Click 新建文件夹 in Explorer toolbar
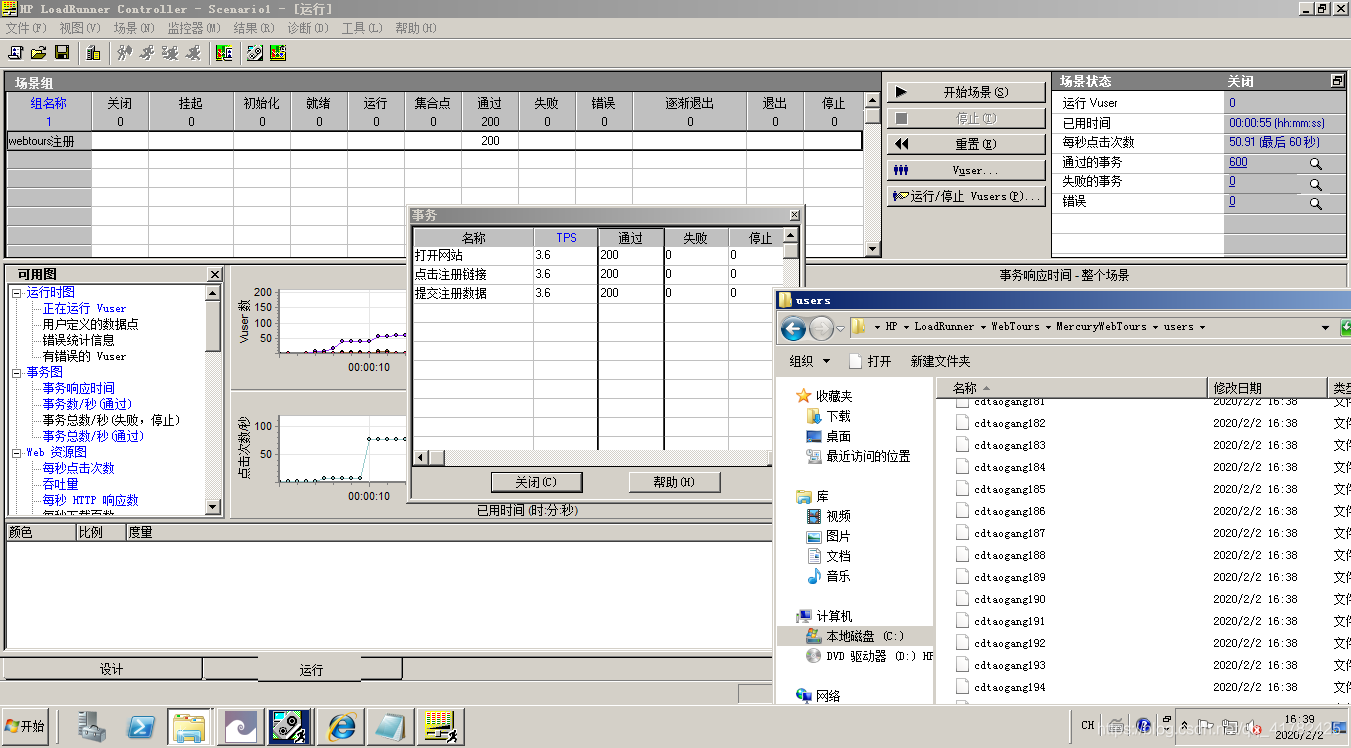1351x748 pixels. click(x=940, y=361)
